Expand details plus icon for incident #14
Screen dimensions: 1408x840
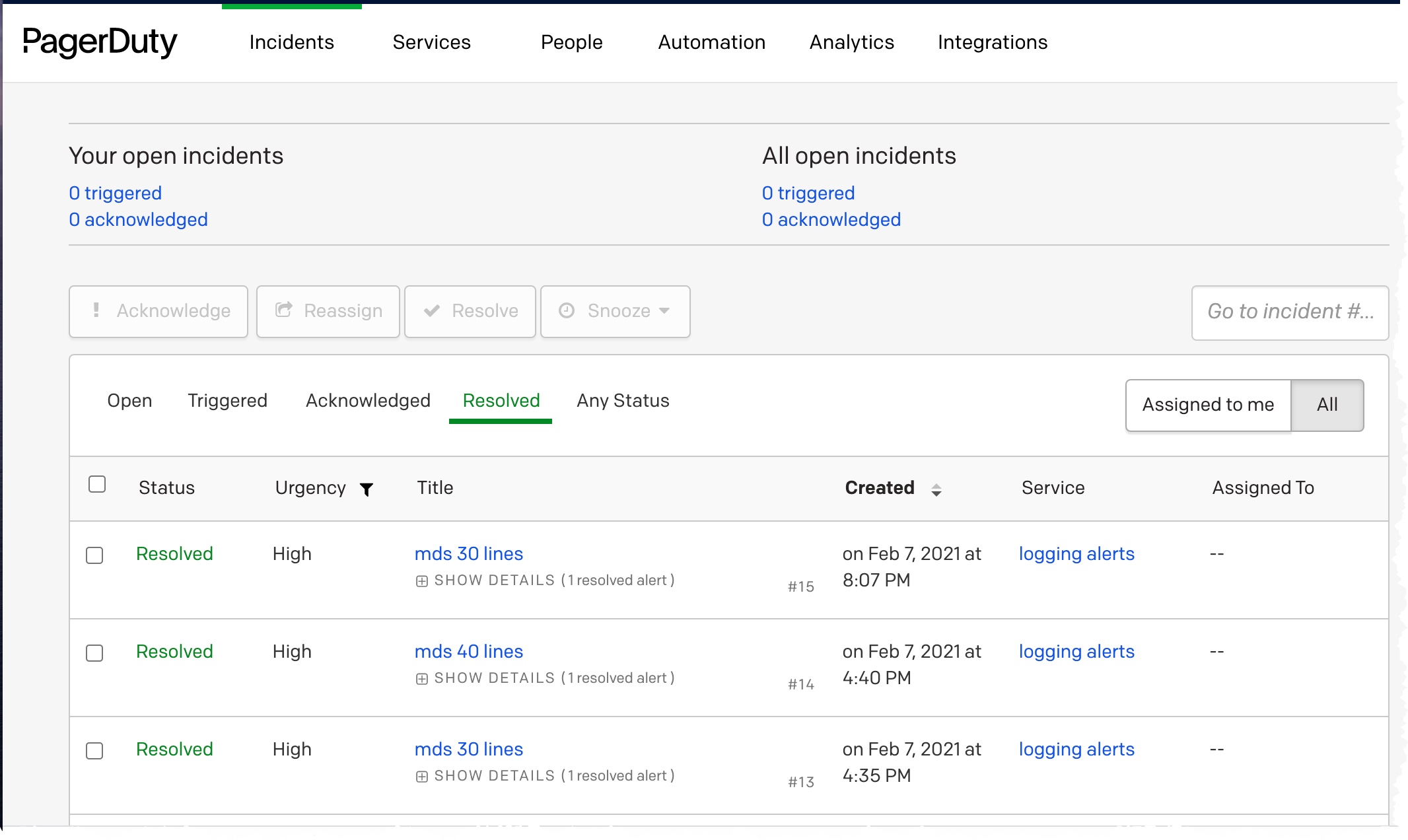click(422, 679)
